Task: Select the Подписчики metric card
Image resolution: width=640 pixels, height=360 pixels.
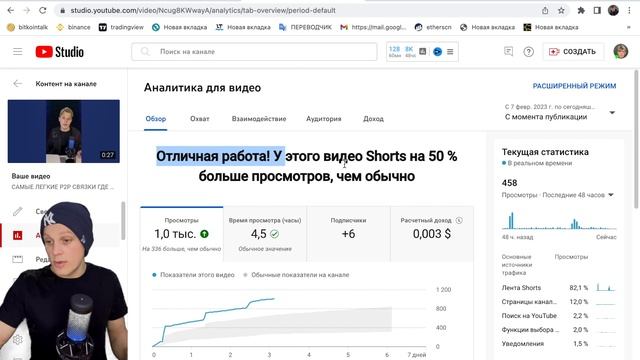Action: (348, 234)
